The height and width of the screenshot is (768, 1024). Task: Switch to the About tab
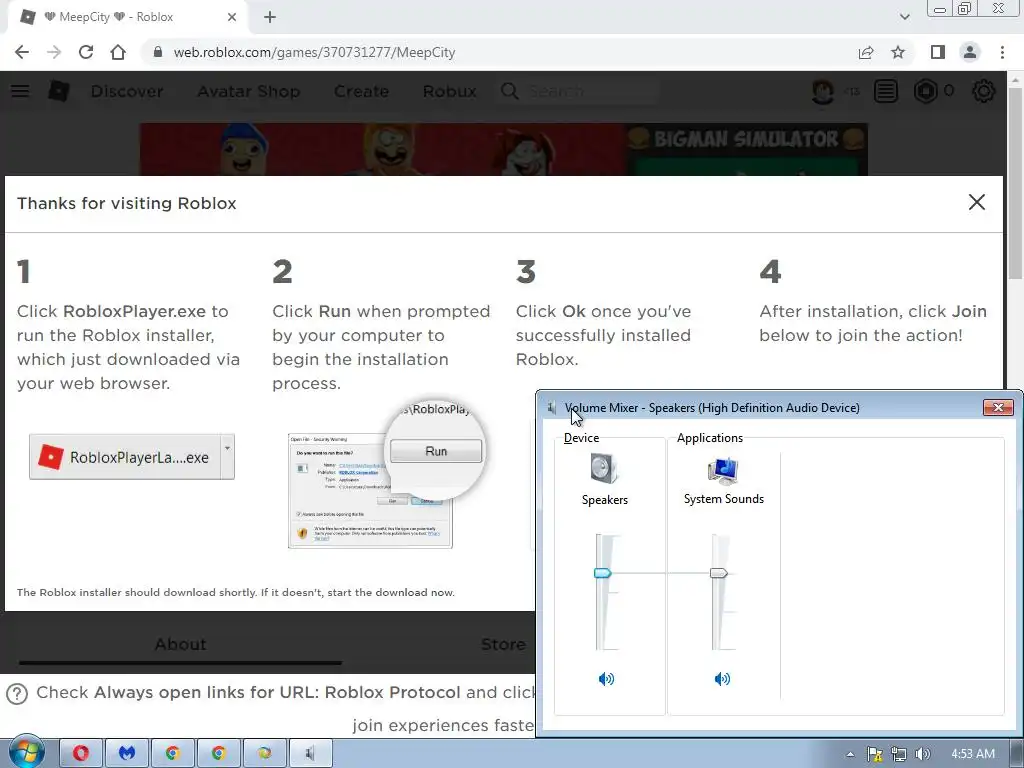pyautogui.click(x=180, y=644)
